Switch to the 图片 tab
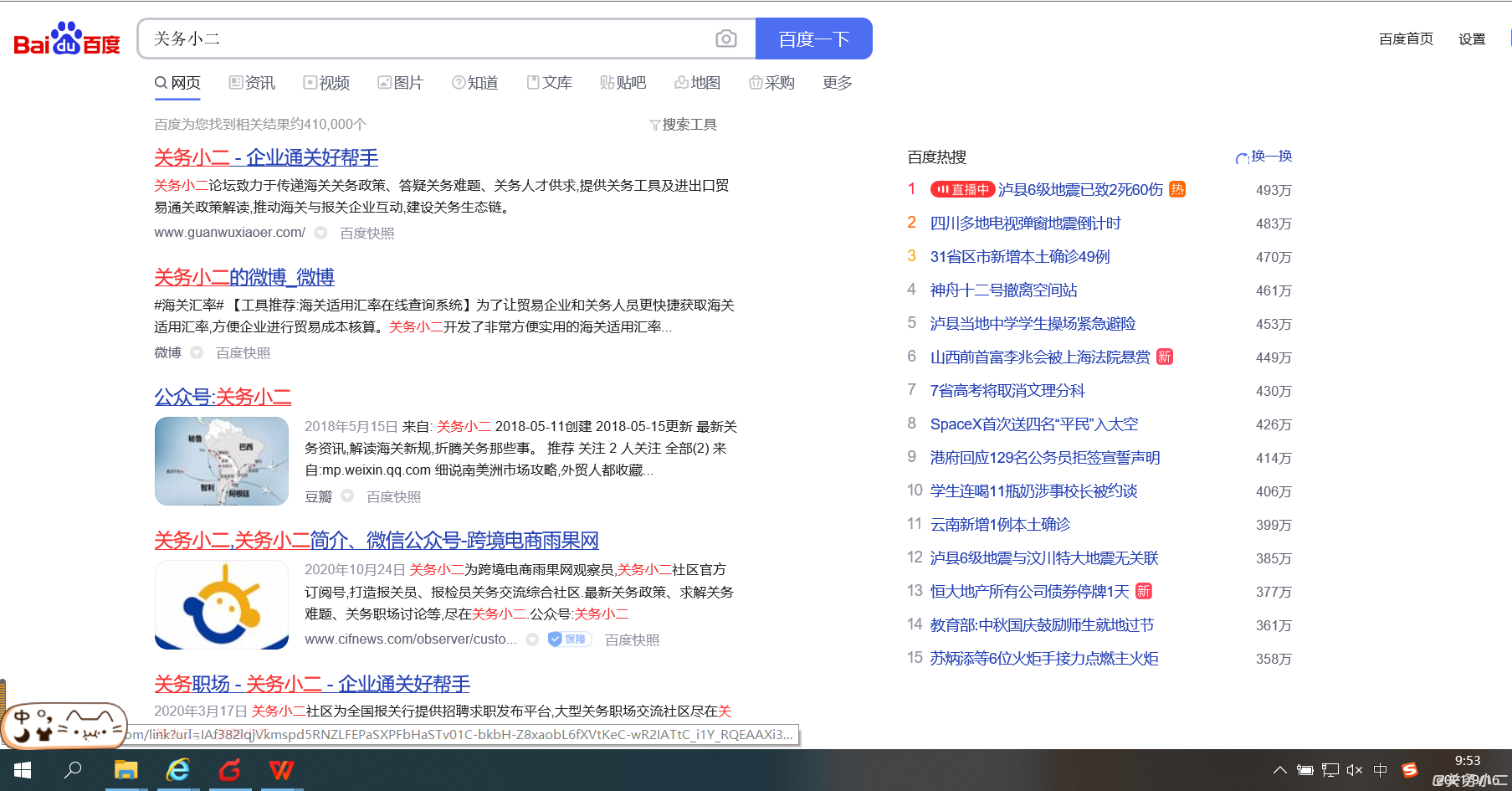 [x=400, y=83]
